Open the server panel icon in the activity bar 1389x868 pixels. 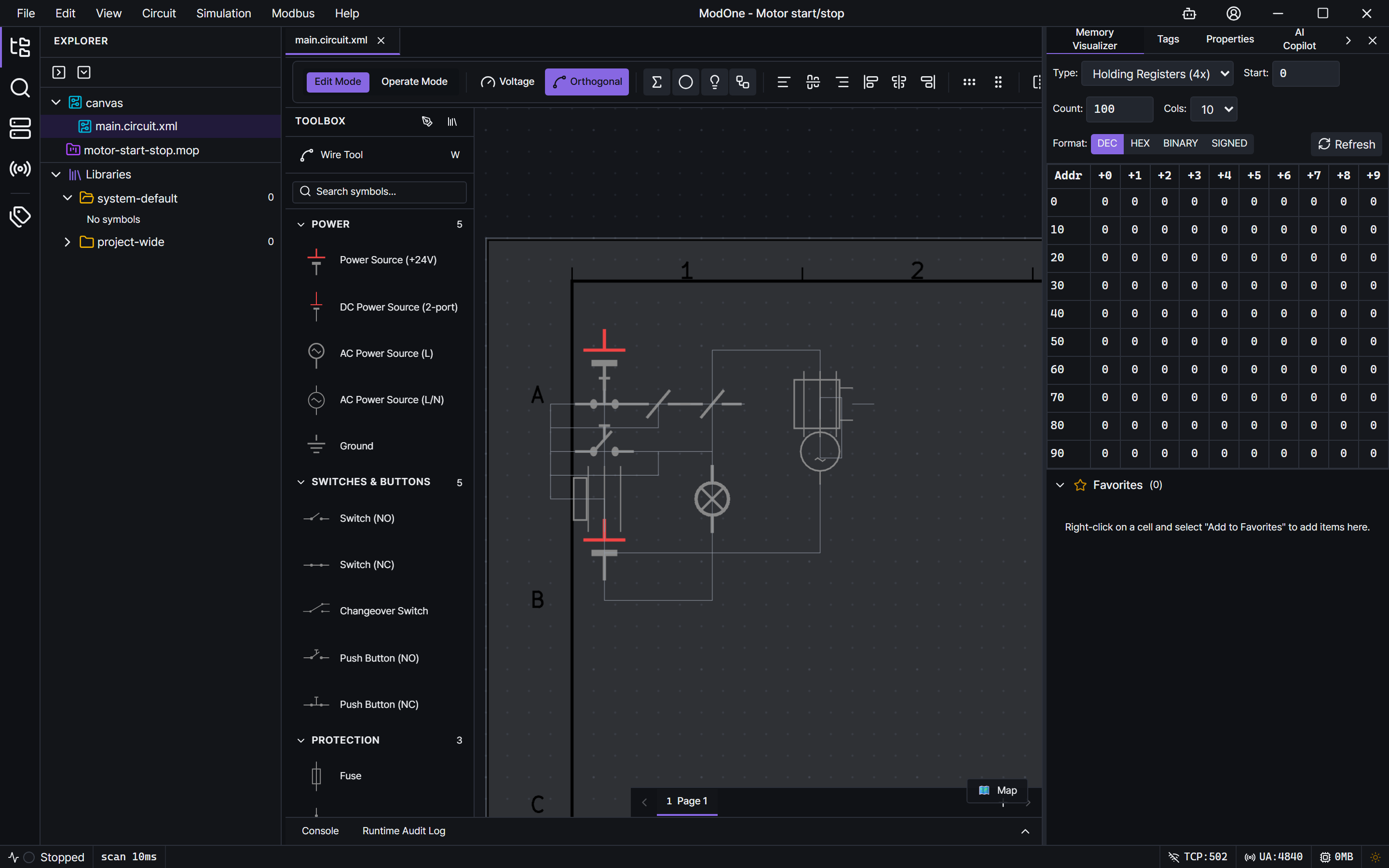[20, 128]
